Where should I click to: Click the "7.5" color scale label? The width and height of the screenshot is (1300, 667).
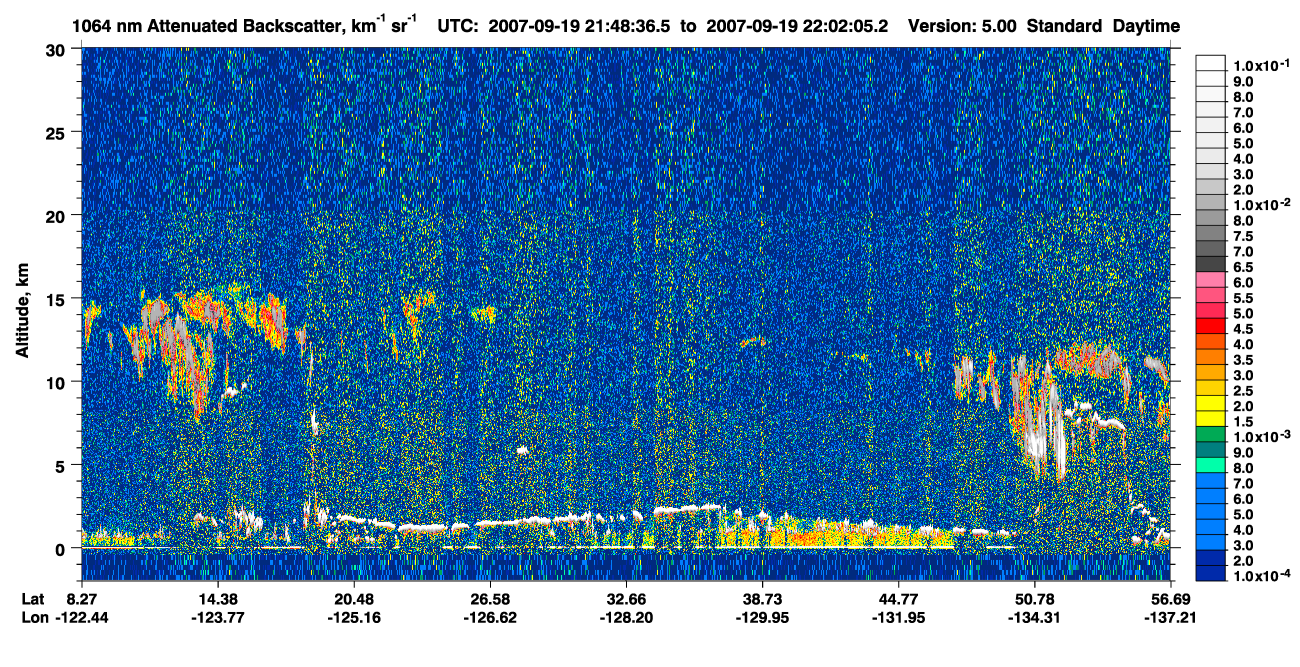click(x=1245, y=236)
